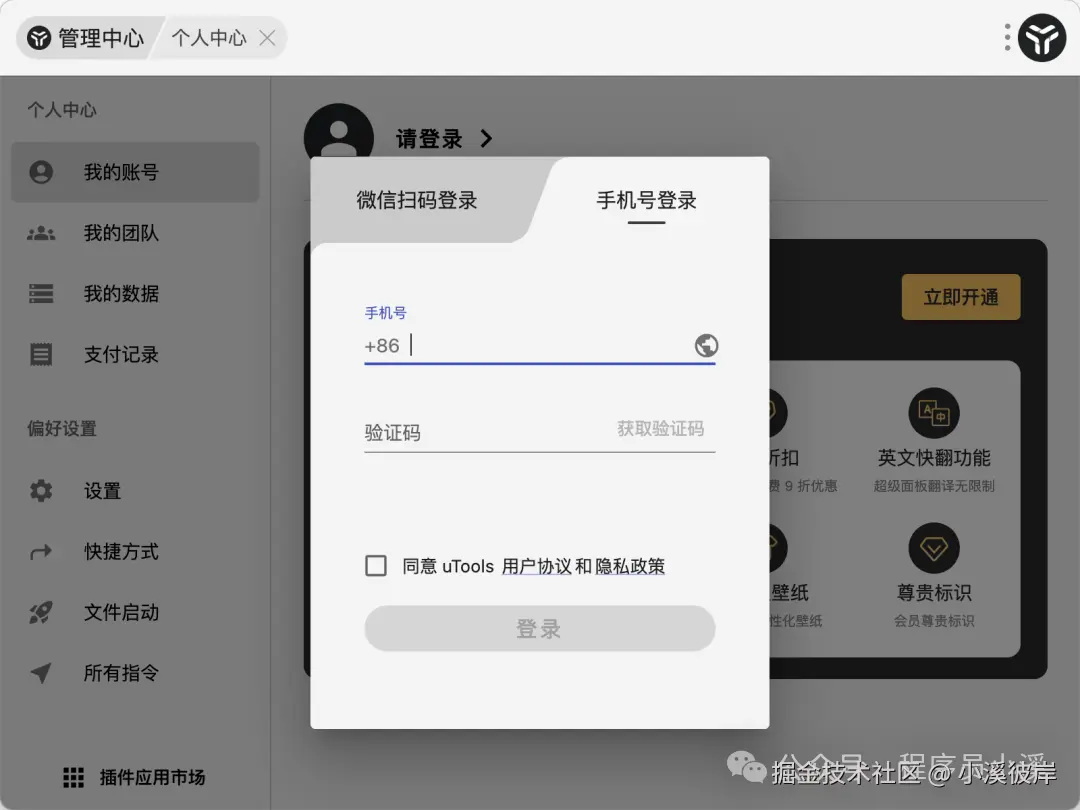Click the uTools logo at top right

click(1042, 38)
